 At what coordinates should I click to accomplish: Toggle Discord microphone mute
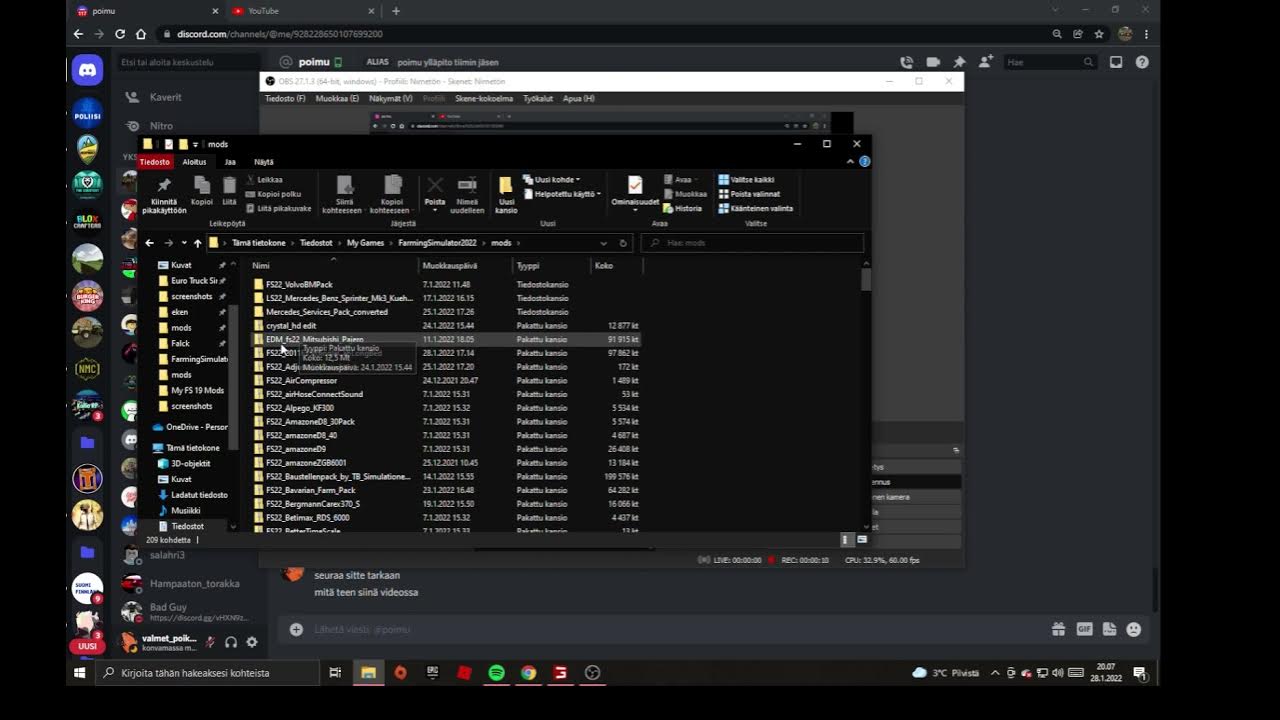(x=210, y=642)
